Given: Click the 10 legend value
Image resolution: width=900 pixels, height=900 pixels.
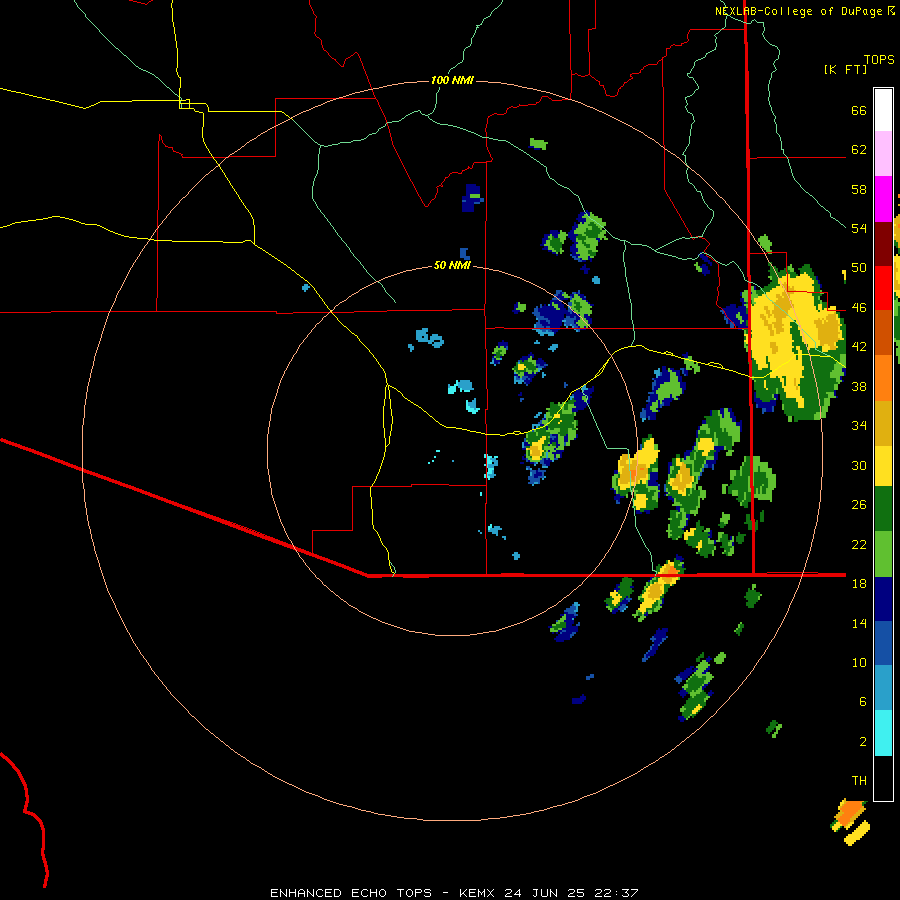Looking at the screenshot, I should (859, 663).
